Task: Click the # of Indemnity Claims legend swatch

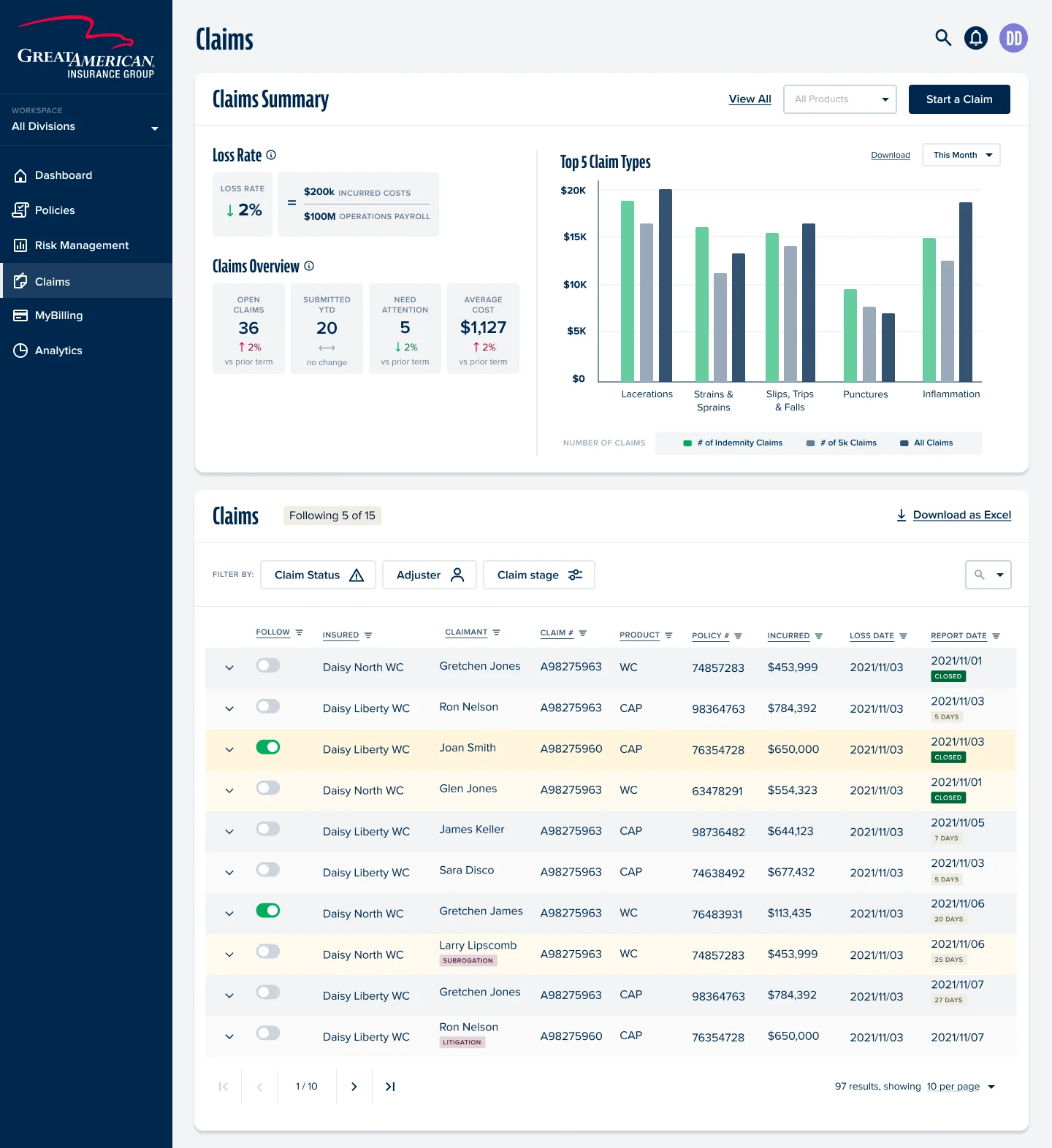Action: 687,443
